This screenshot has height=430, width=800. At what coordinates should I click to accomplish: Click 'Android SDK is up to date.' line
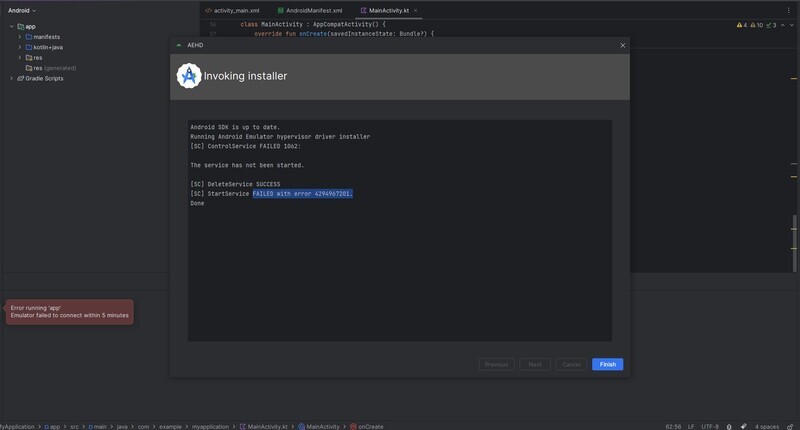235,127
